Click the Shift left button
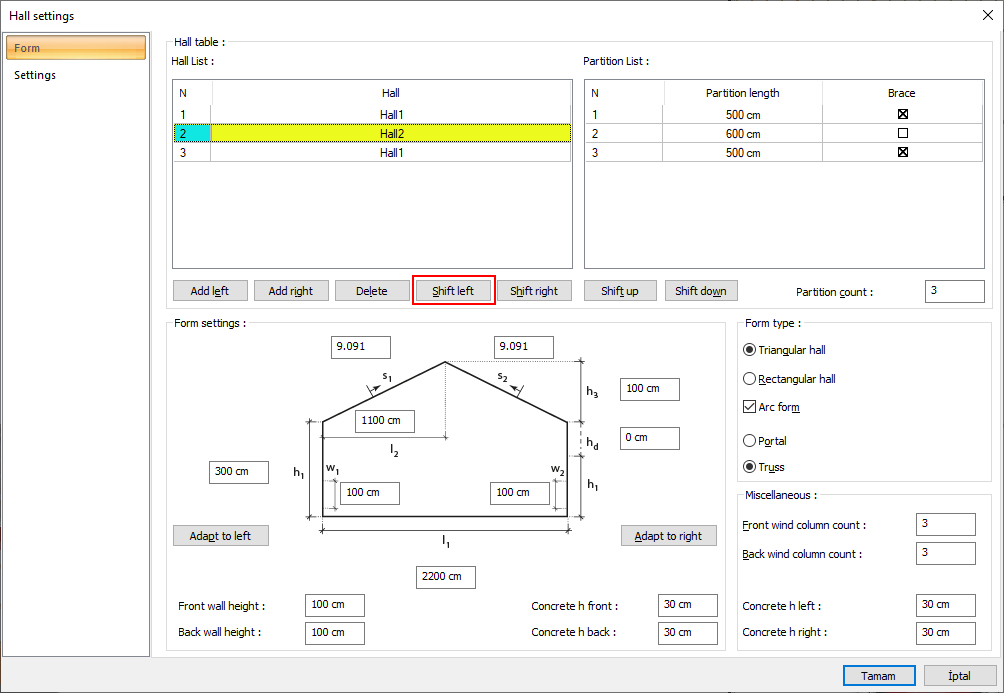 tap(453, 291)
